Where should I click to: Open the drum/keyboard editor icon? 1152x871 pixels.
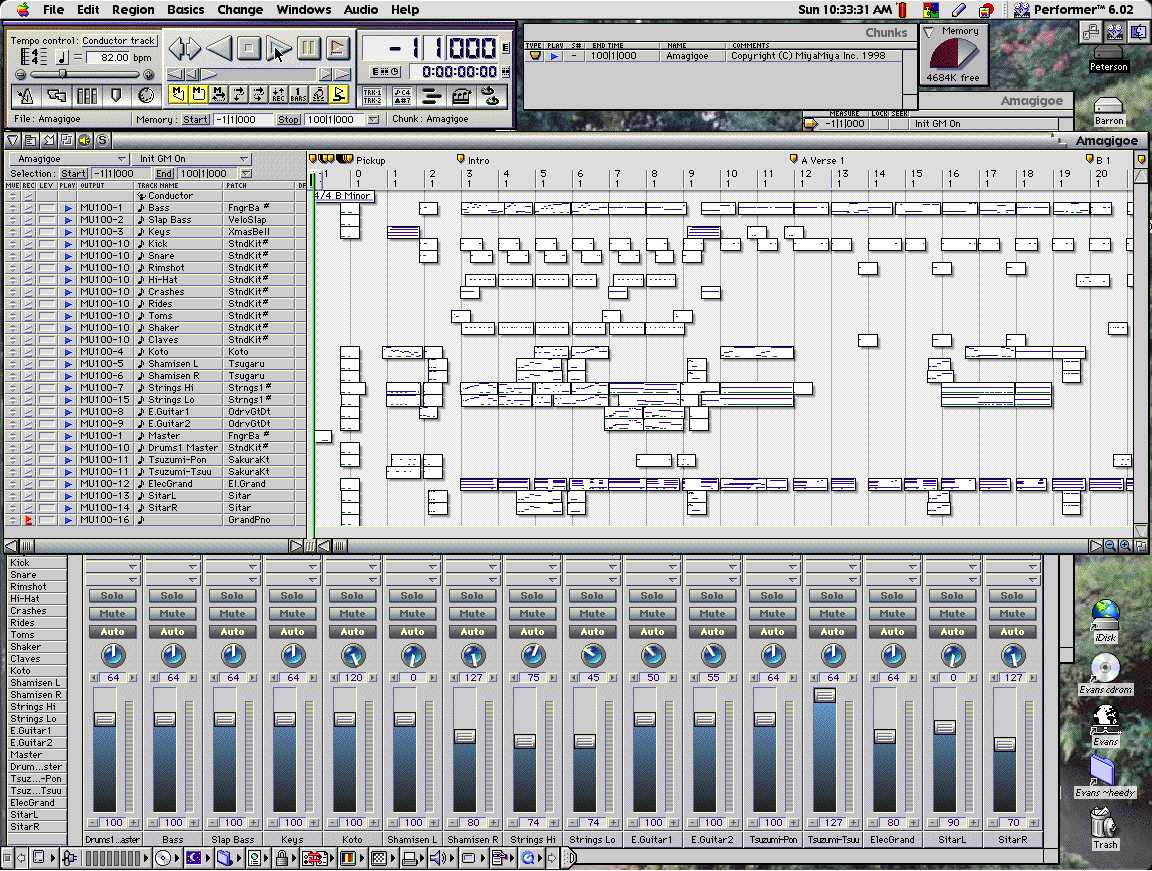pos(461,95)
